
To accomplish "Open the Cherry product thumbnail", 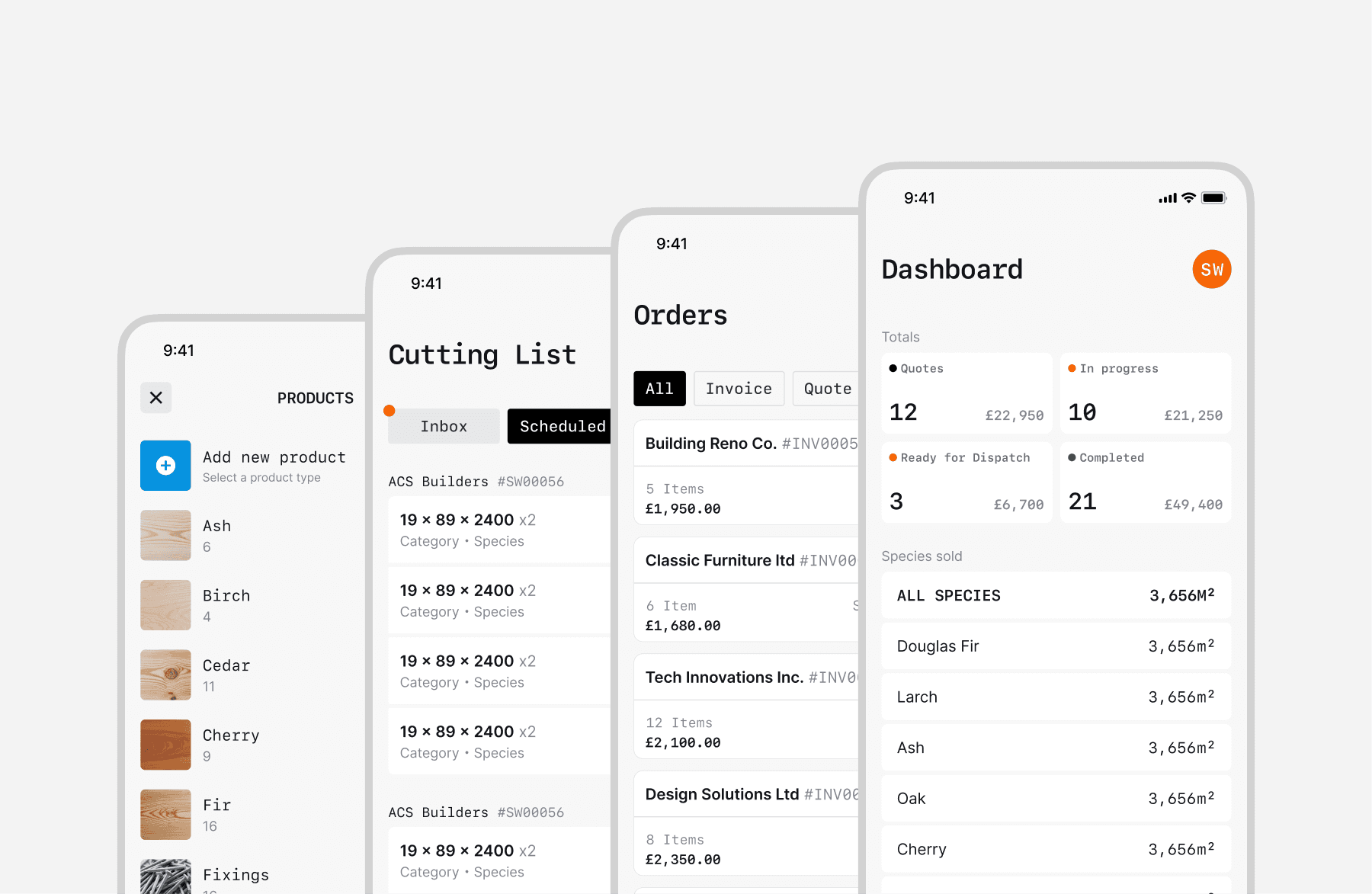I will [165, 745].
